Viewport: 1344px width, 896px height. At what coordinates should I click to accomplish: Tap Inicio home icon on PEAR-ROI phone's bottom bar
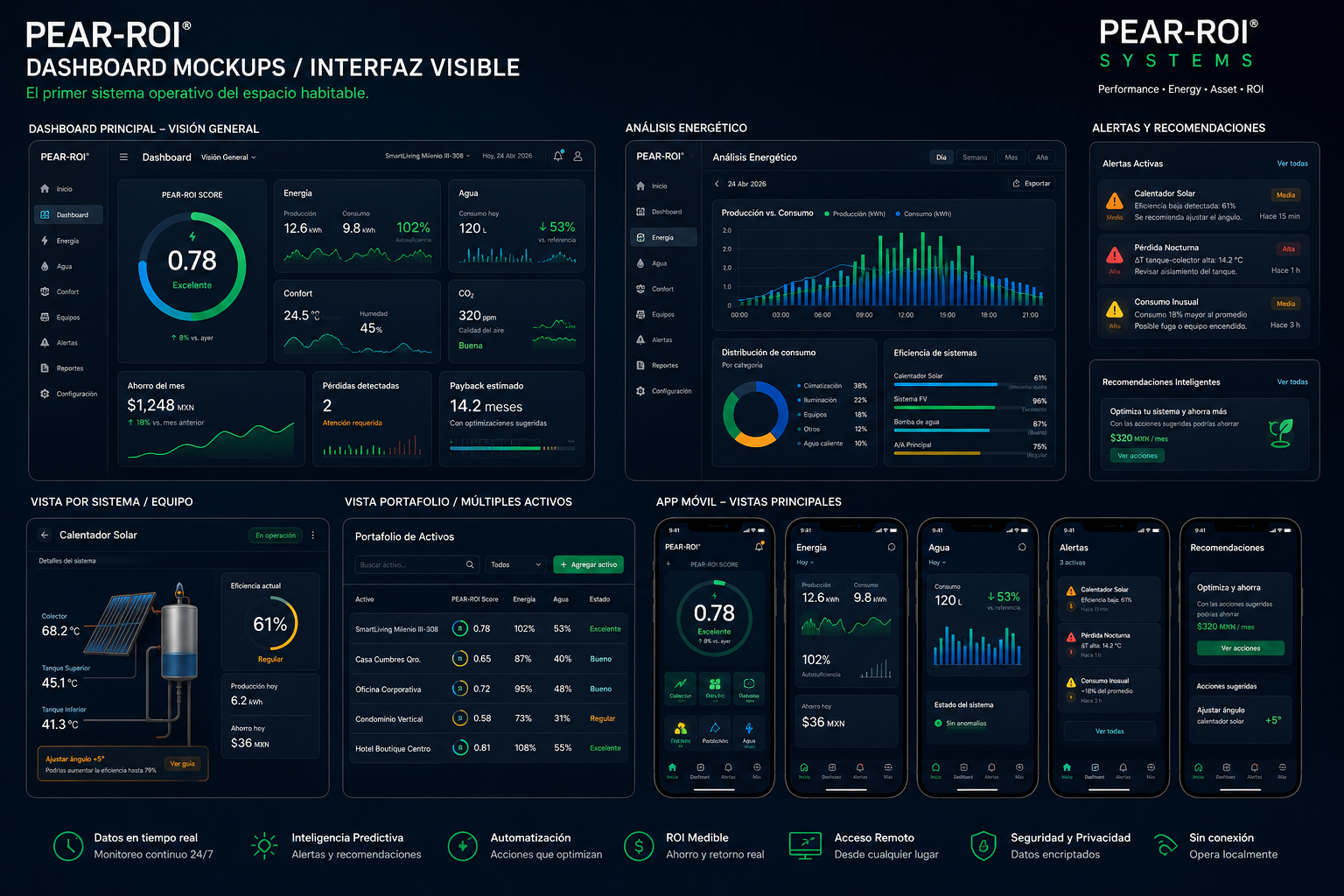[672, 770]
